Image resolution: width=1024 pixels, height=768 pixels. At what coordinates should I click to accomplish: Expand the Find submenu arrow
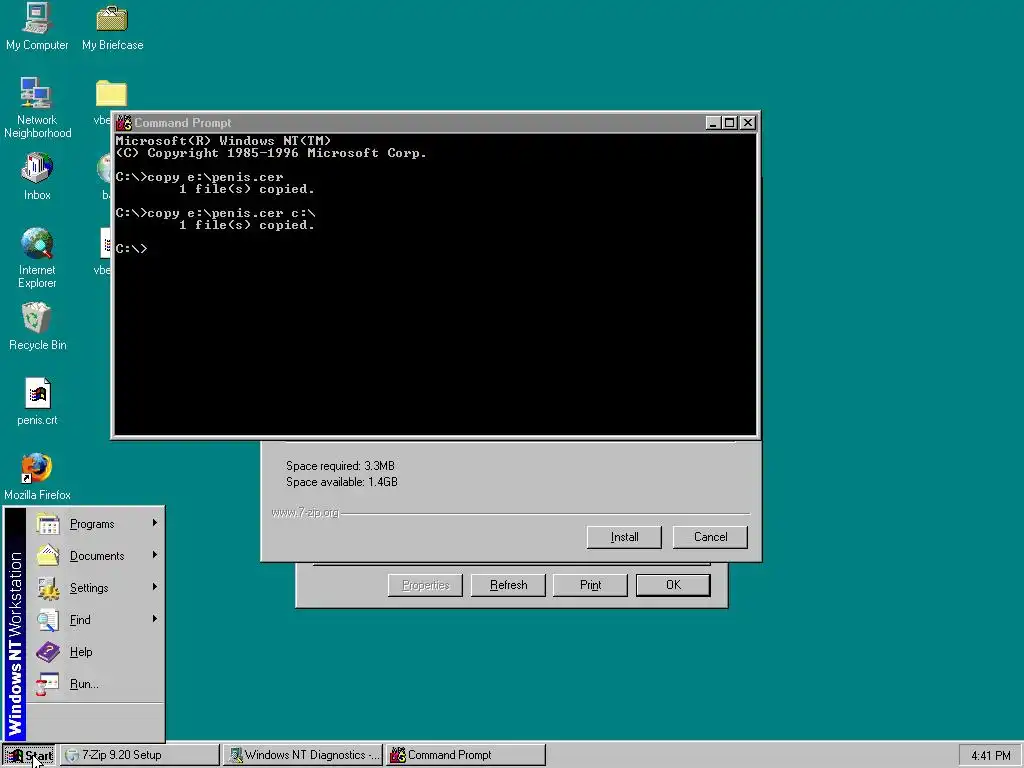(x=155, y=618)
